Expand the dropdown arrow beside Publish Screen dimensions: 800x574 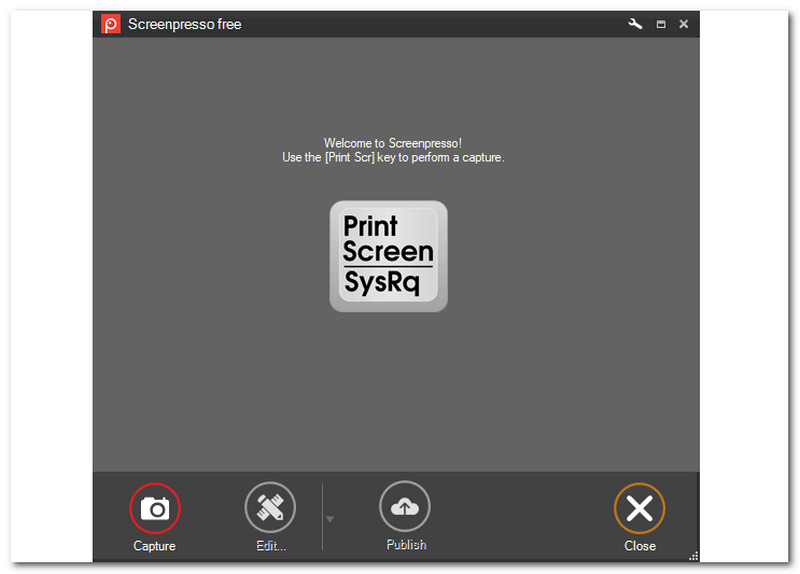330,519
